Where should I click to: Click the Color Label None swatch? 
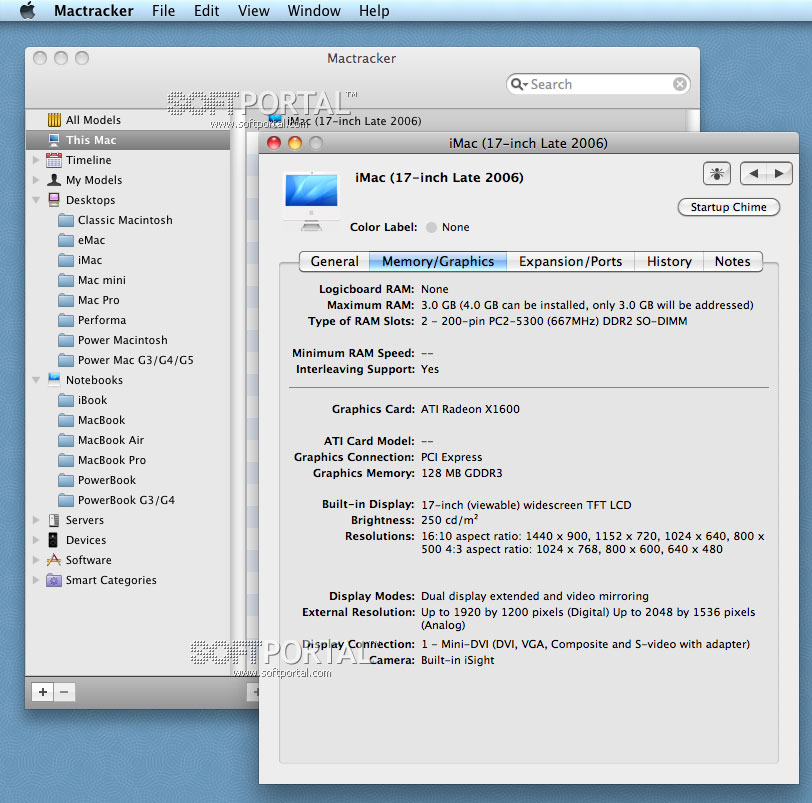[431, 227]
